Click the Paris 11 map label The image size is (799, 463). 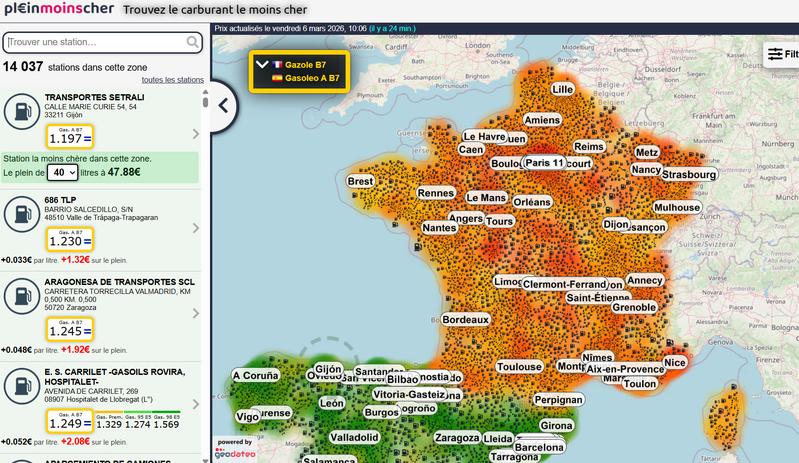click(x=544, y=162)
